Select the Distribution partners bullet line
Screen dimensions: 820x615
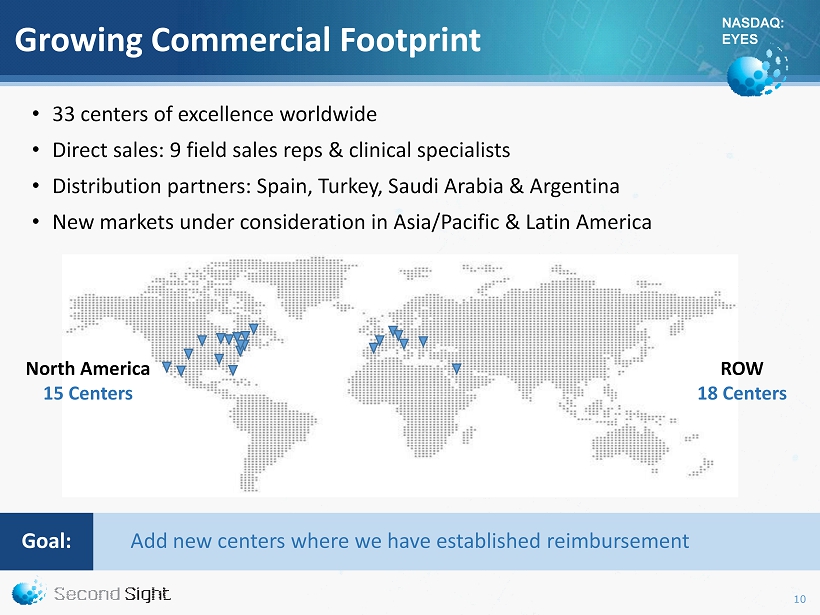click(x=336, y=186)
